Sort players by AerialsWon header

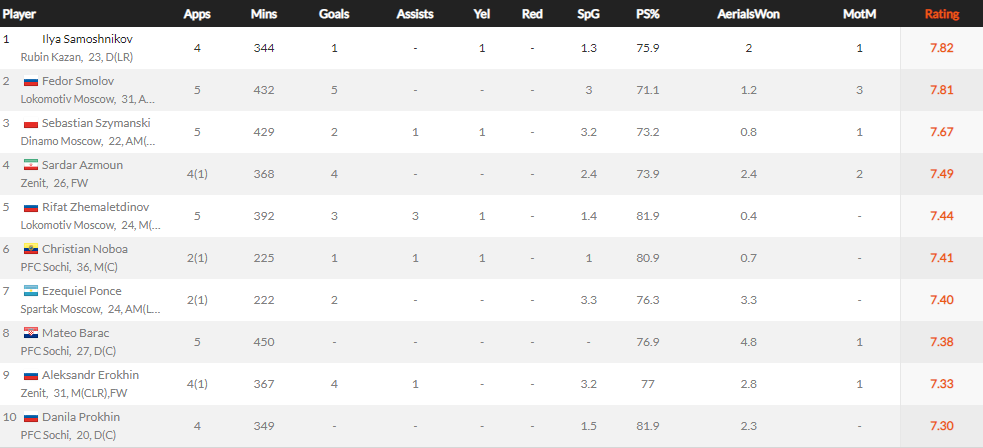[747, 15]
